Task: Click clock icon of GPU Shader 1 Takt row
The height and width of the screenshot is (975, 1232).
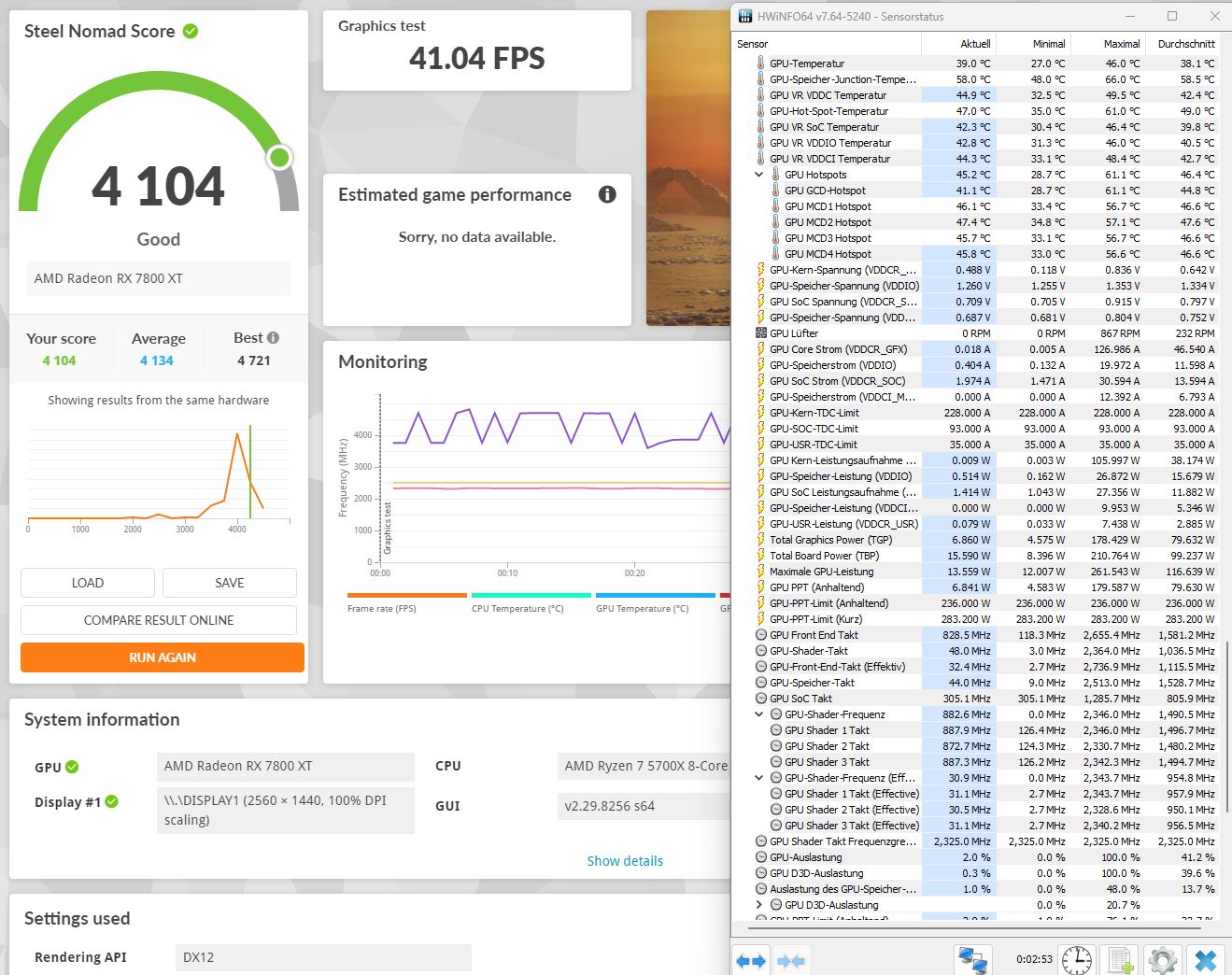Action: [x=775, y=730]
